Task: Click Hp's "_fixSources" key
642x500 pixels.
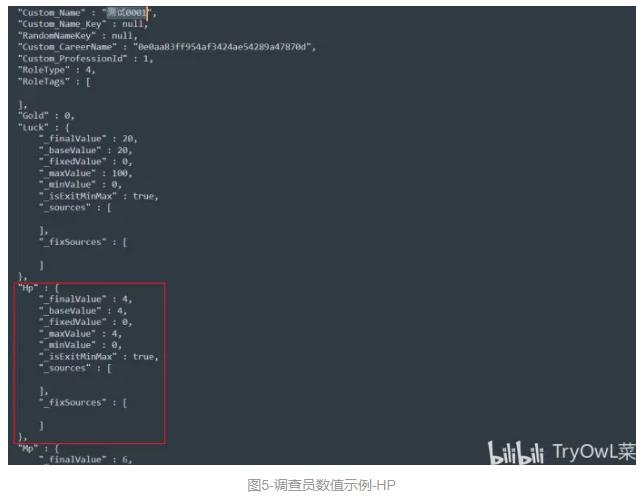Action: [x=72, y=403]
